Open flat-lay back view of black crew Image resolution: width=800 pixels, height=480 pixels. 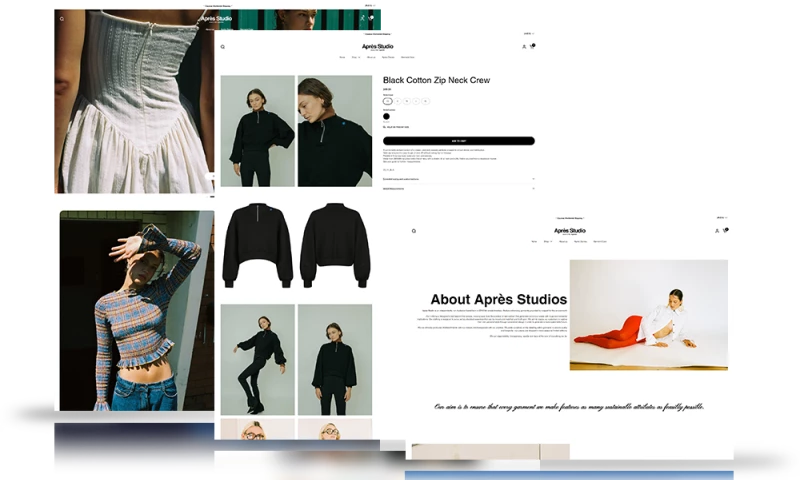point(335,245)
